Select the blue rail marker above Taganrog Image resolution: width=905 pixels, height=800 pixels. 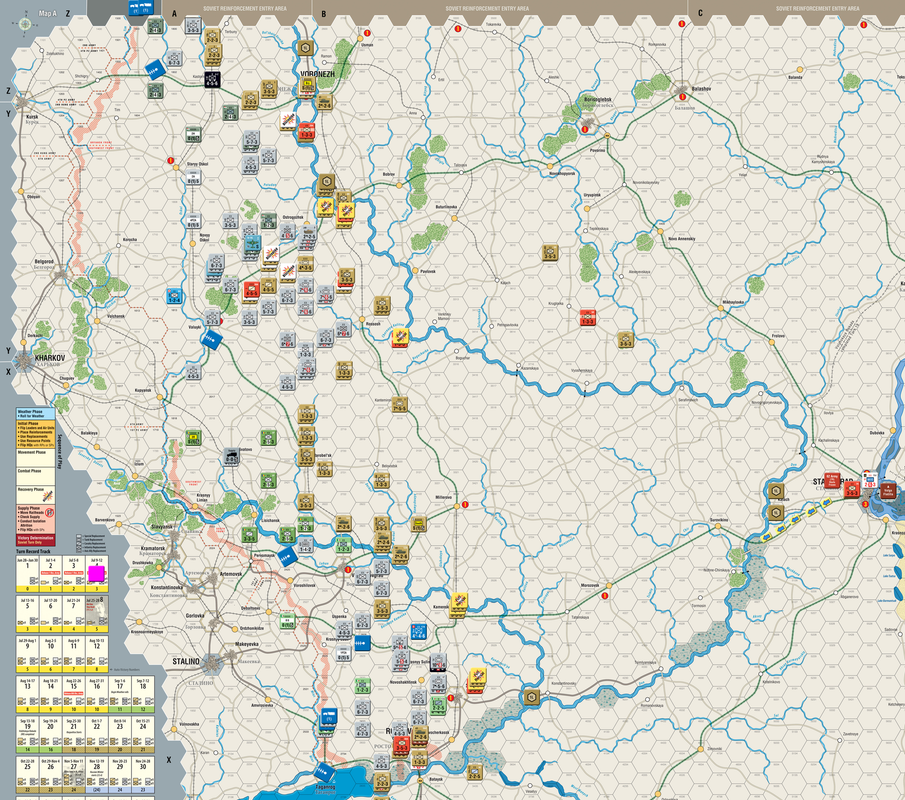tap(324, 772)
